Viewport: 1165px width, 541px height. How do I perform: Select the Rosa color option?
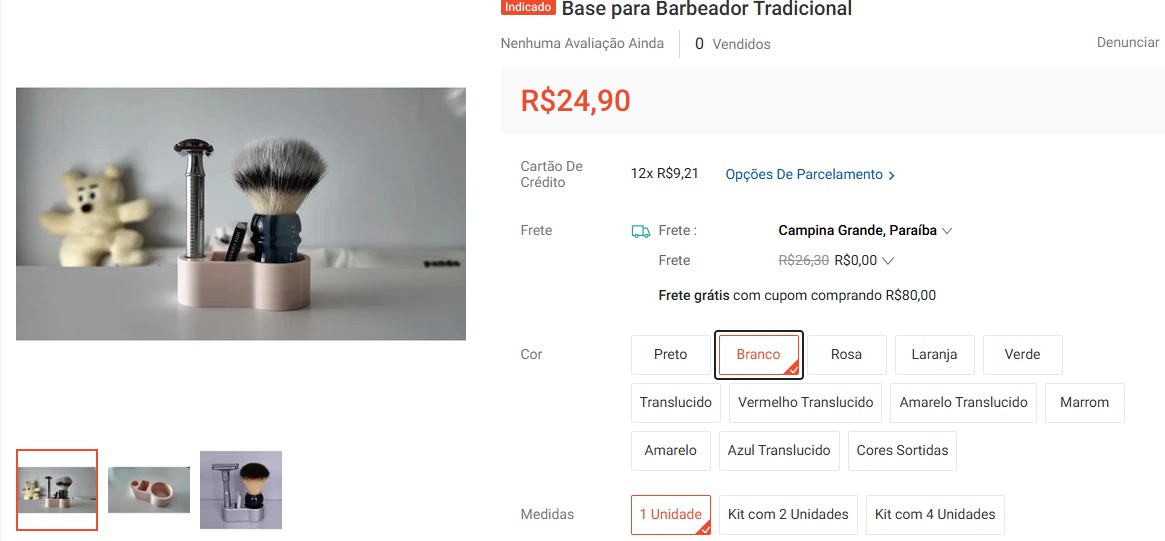click(846, 354)
